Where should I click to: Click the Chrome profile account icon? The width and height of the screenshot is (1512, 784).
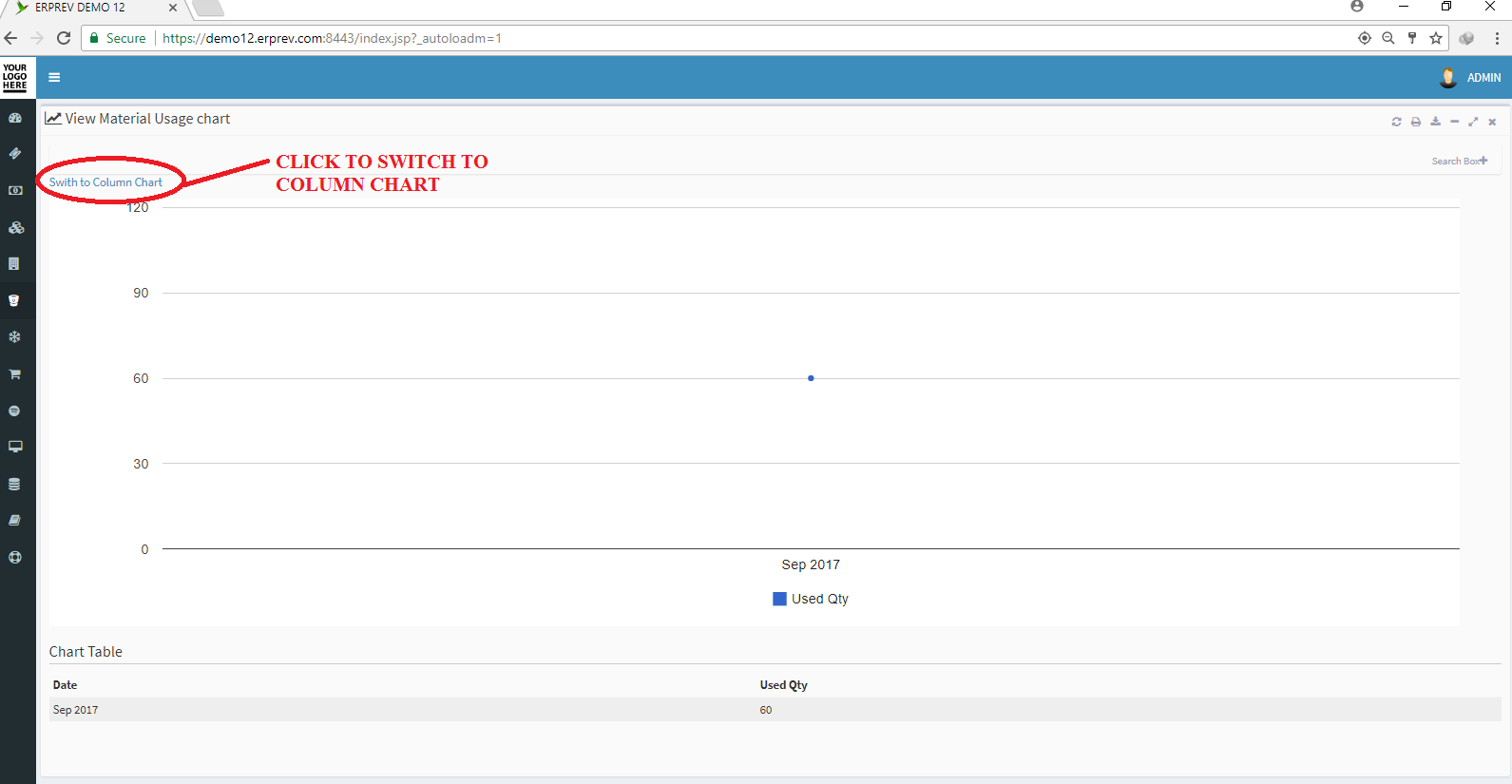[1357, 7]
